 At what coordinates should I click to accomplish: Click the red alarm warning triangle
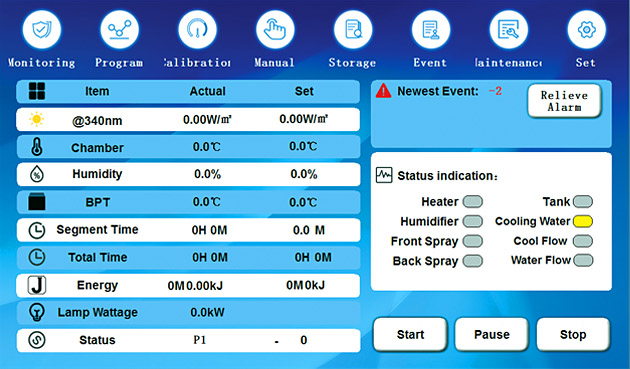(383, 91)
